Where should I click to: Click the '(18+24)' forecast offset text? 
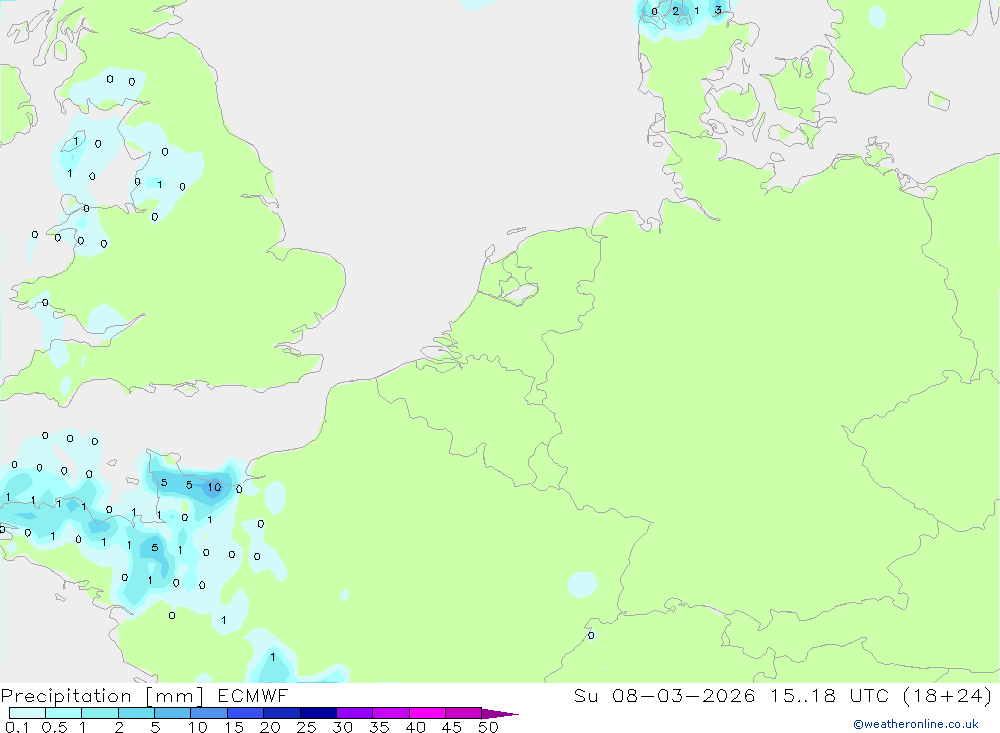[x=948, y=696]
